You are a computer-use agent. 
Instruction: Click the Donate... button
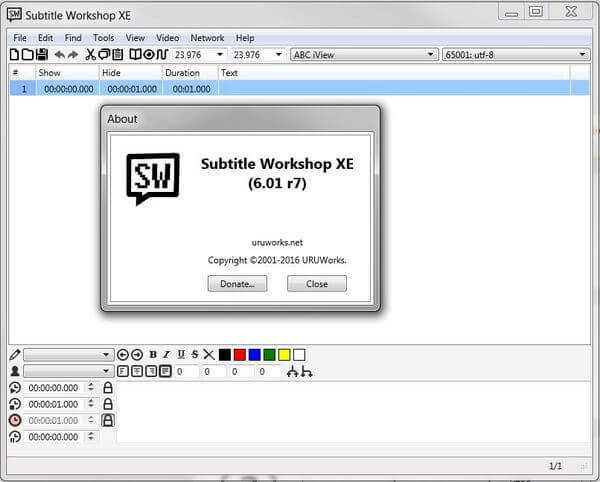(237, 284)
